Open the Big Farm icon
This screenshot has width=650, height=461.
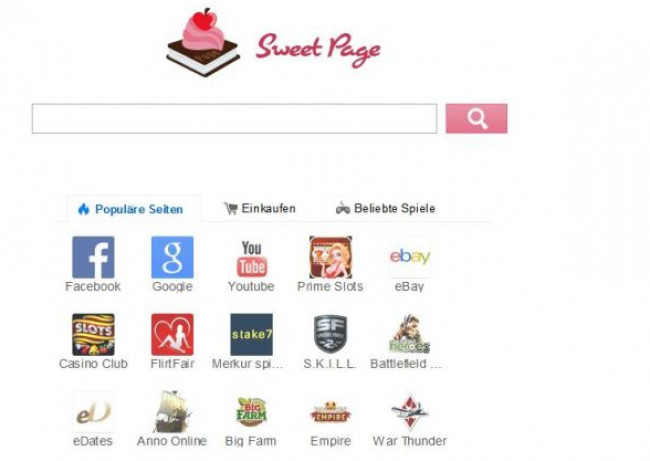click(x=251, y=412)
